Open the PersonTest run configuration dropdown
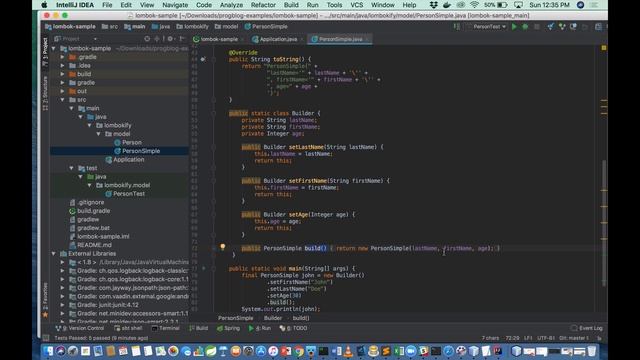The height and width of the screenshot is (360, 640). tap(488, 27)
